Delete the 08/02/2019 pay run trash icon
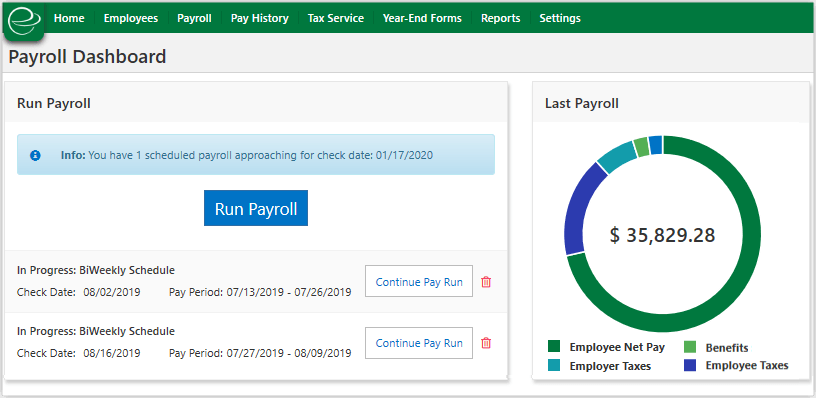816x398 pixels. (x=486, y=282)
